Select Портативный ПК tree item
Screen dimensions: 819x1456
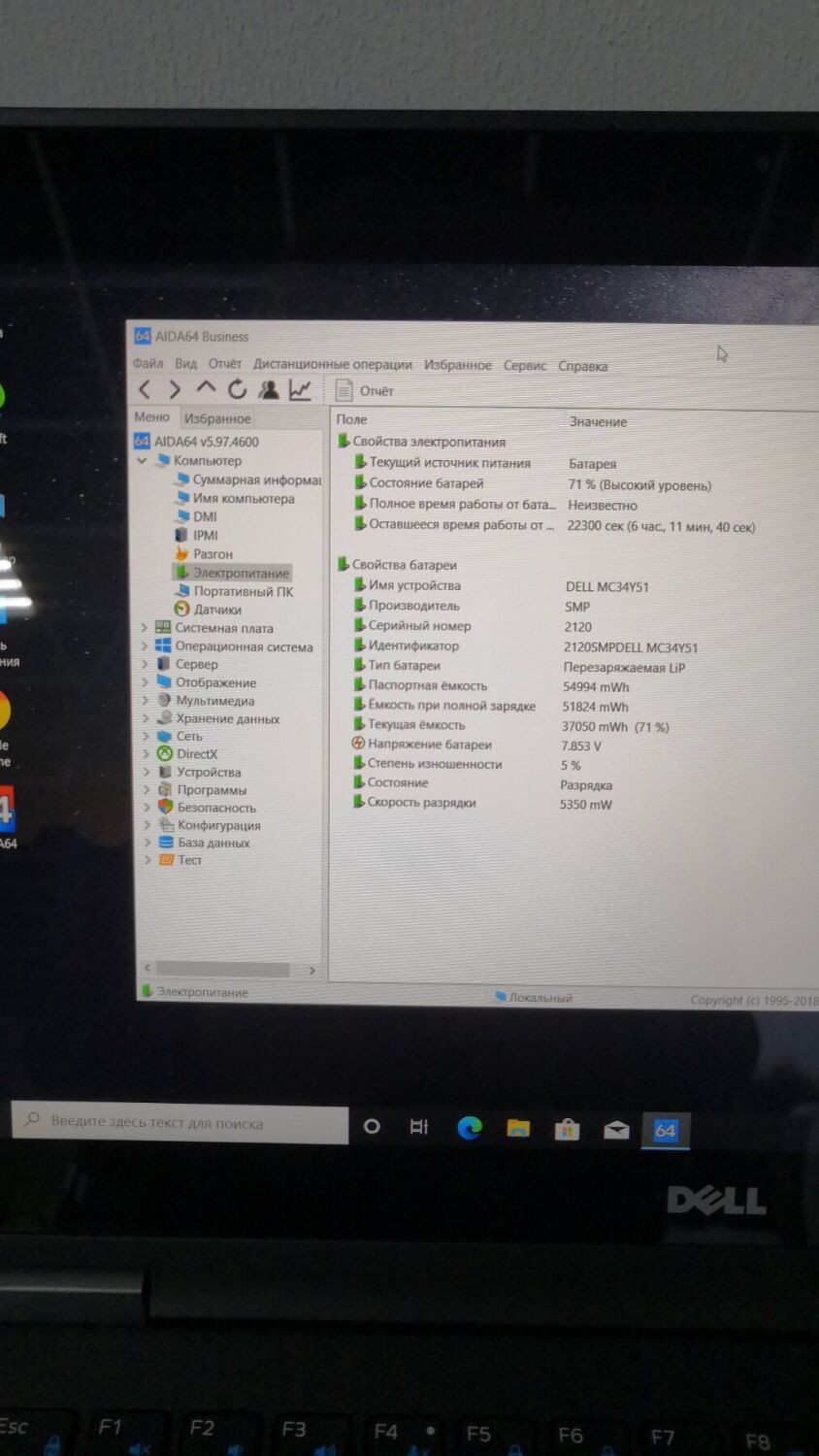[233, 591]
